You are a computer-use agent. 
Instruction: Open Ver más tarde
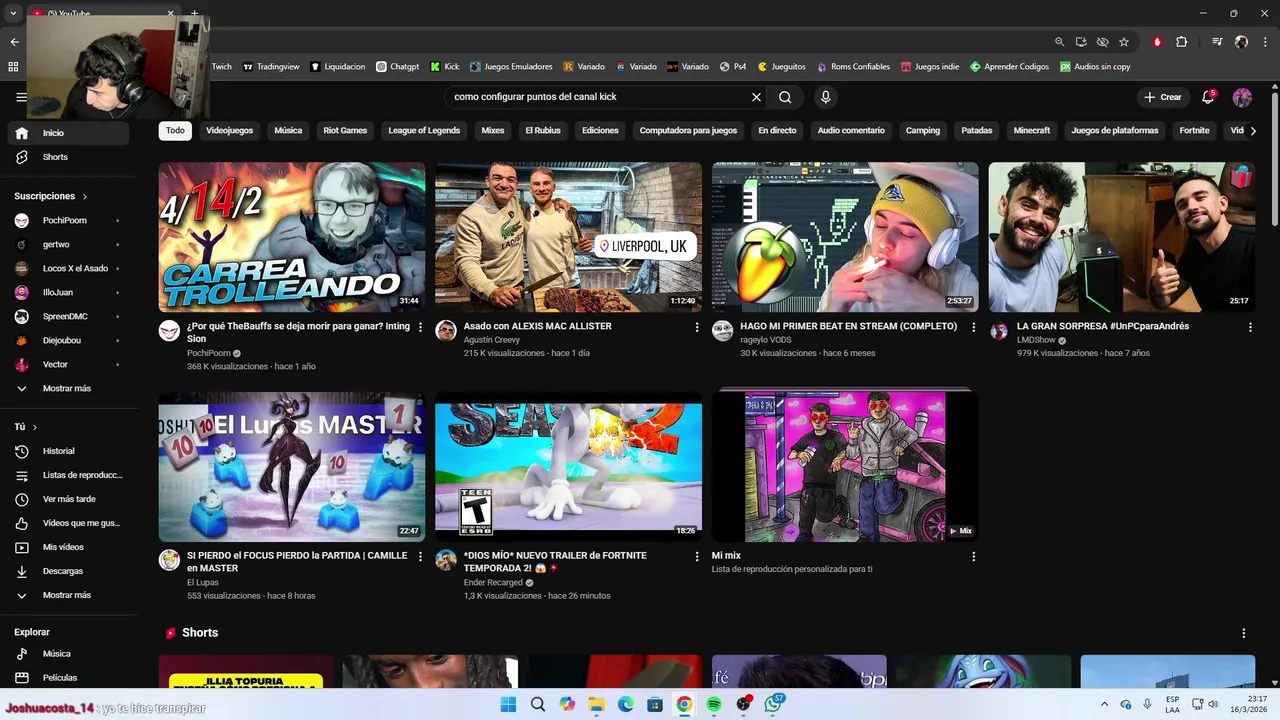pos(68,499)
